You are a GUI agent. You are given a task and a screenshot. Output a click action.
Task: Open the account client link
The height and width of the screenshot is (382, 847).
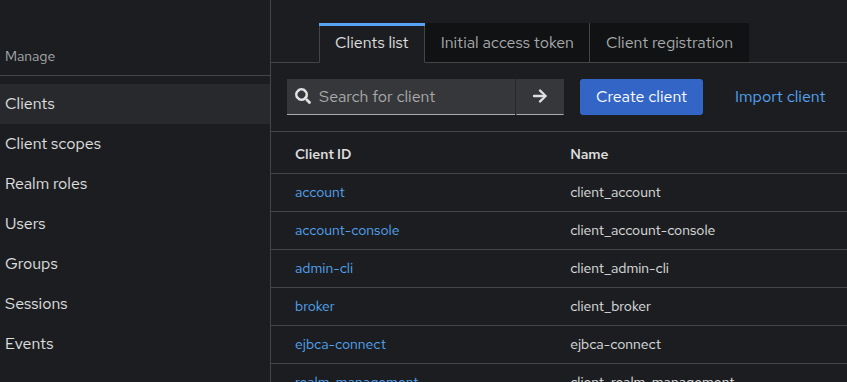[320, 192]
